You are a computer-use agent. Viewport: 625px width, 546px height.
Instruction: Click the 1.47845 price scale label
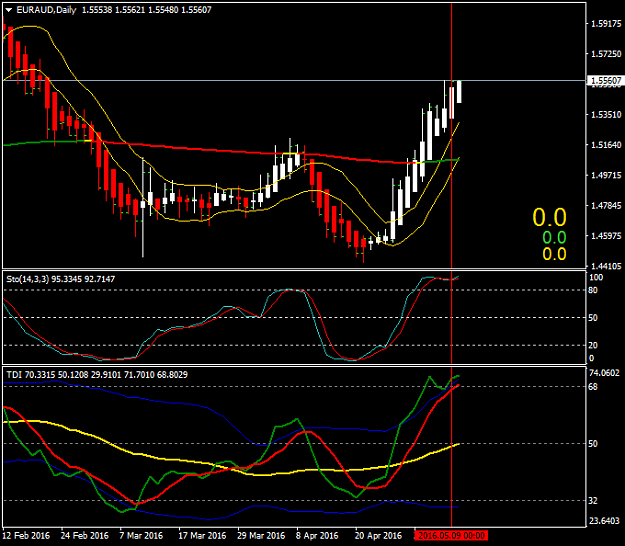606,206
